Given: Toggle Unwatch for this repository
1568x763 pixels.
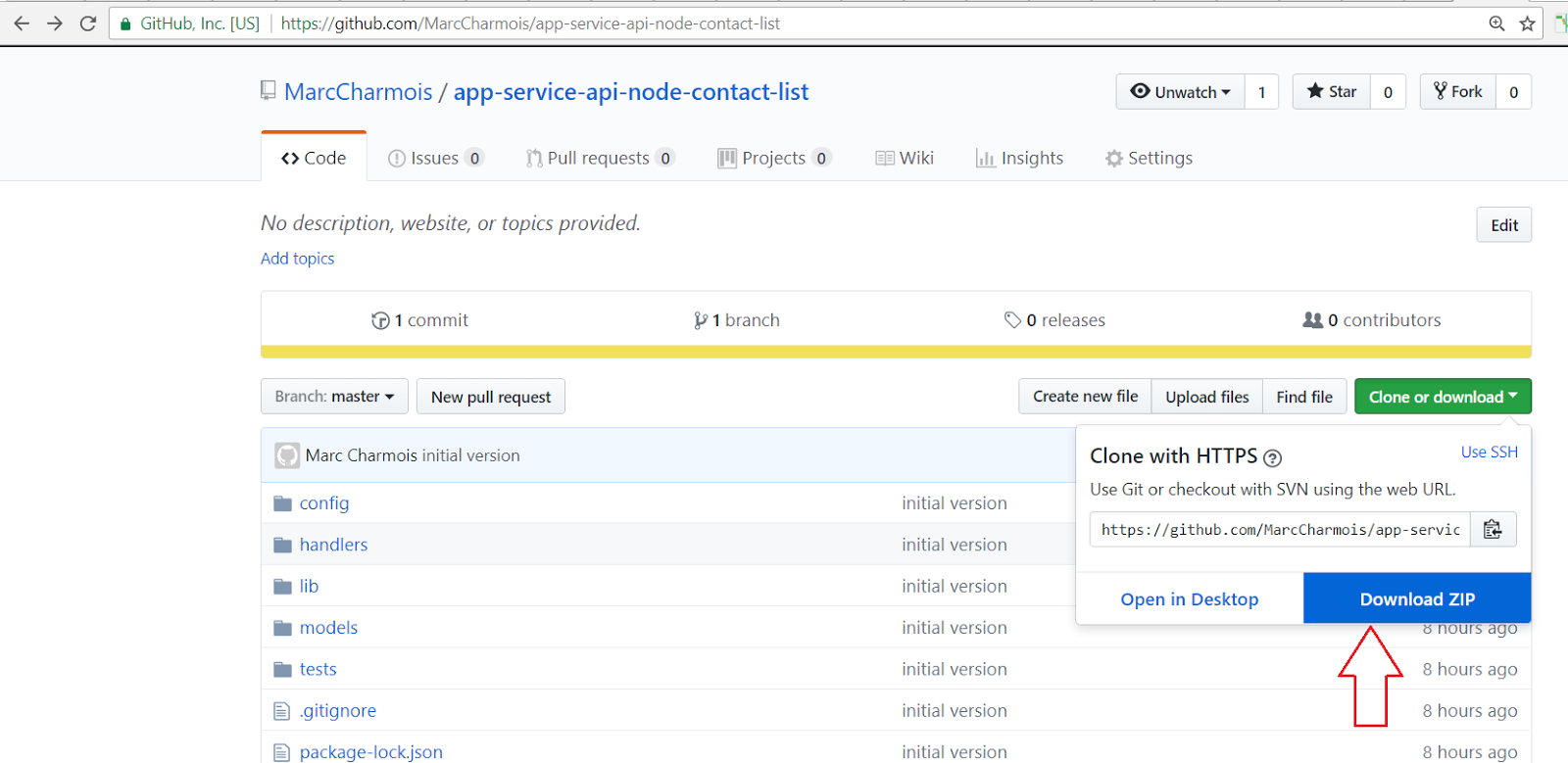Looking at the screenshot, I should click(1181, 92).
